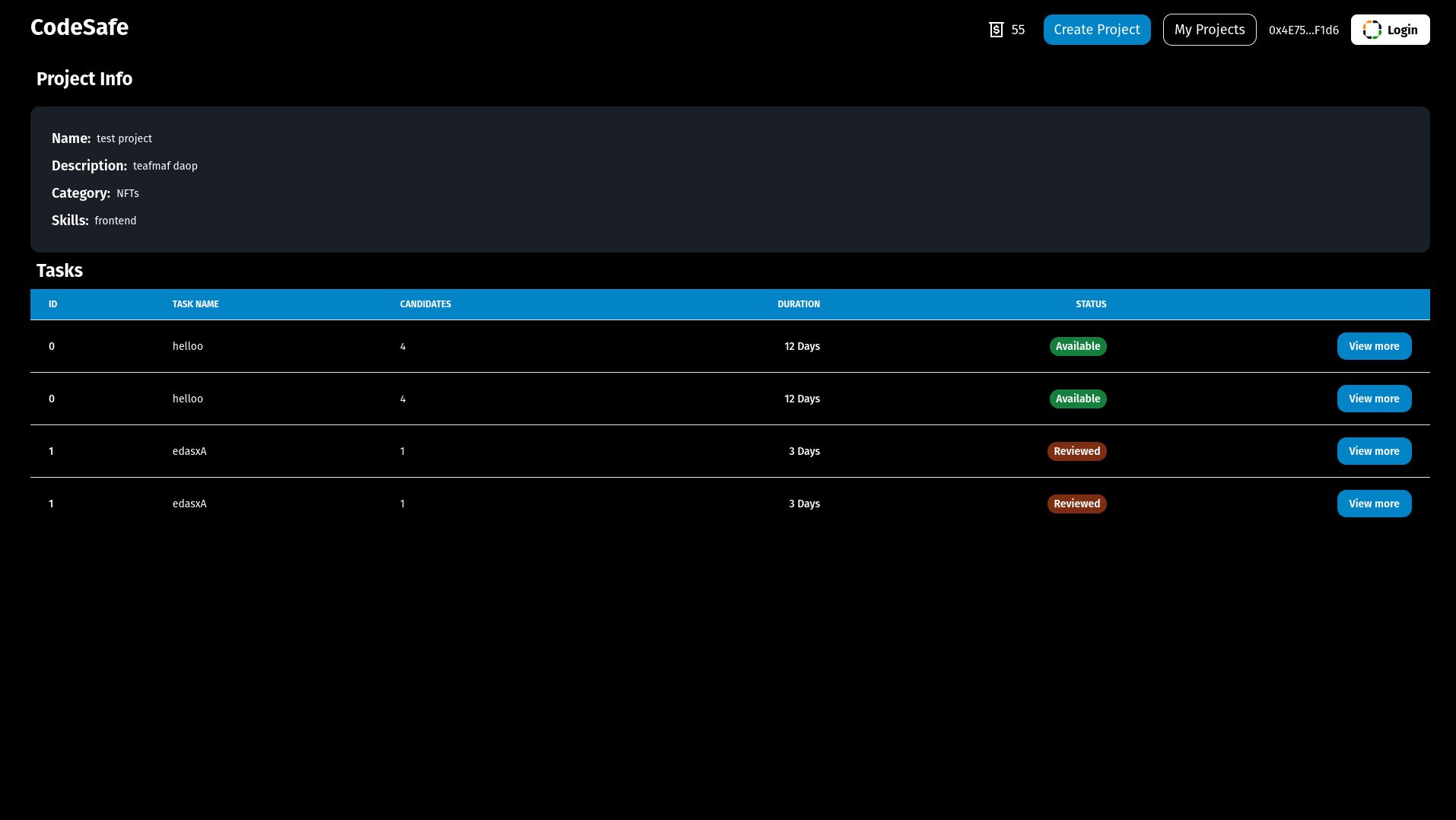Click the STATUS column header

[x=1091, y=304]
